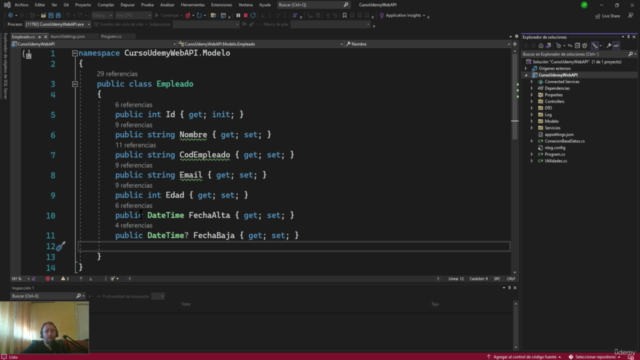
Task: Switch to the launchSettings.json tab
Action: 68,37
